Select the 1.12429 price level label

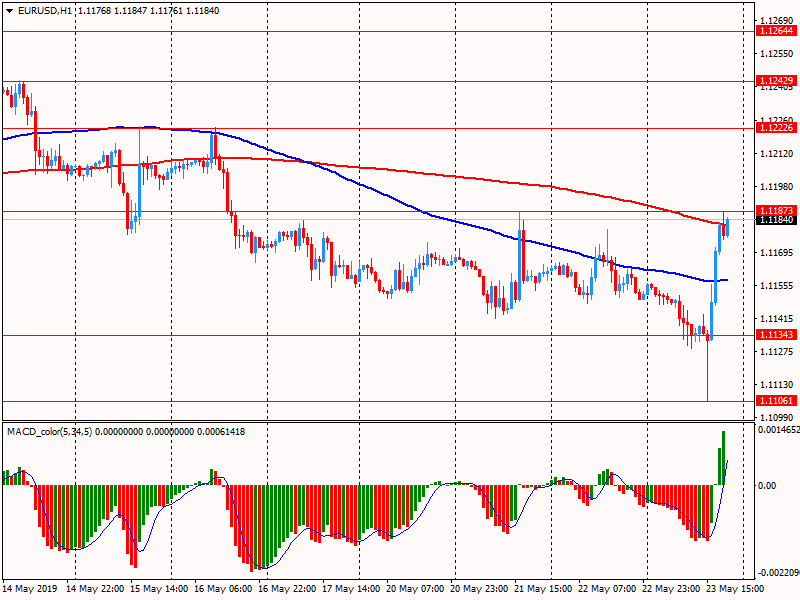[777, 81]
